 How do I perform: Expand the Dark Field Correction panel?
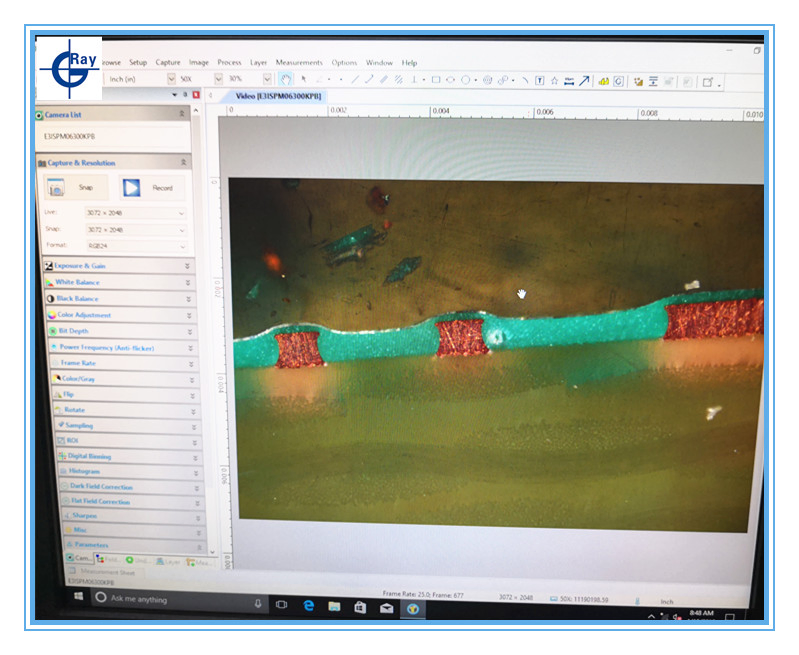(131, 487)
